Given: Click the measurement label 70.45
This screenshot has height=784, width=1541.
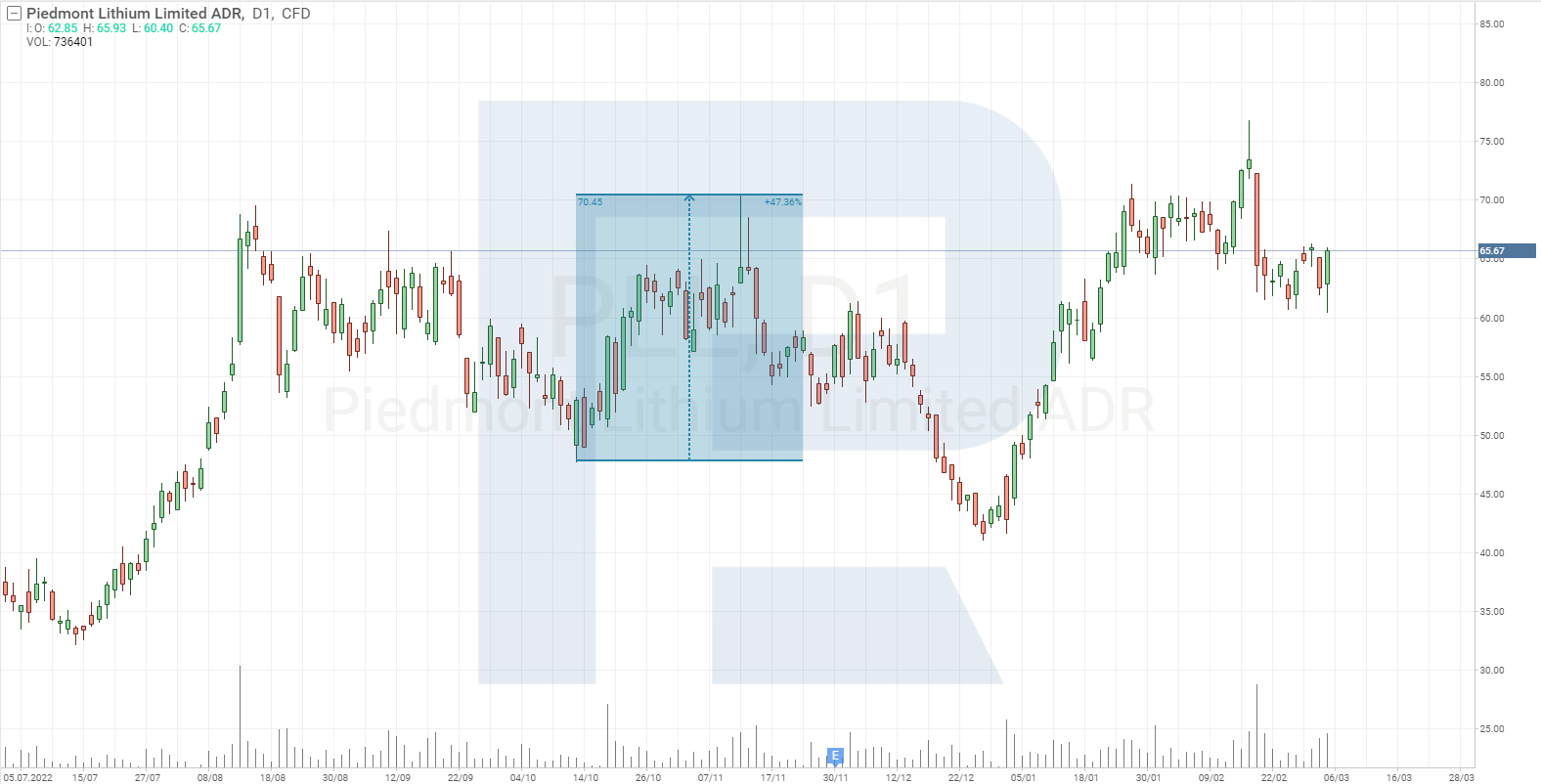Looking at the screenshot, I should point(591,202).
